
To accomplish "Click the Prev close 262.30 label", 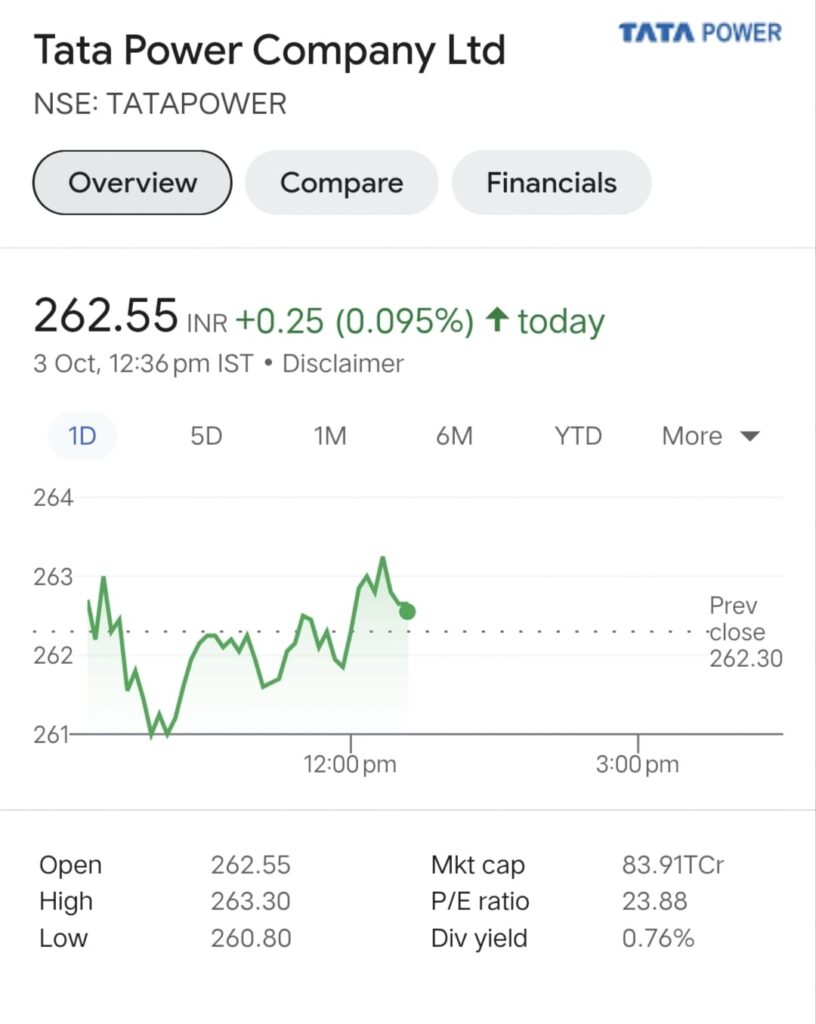I will [745, 632].
